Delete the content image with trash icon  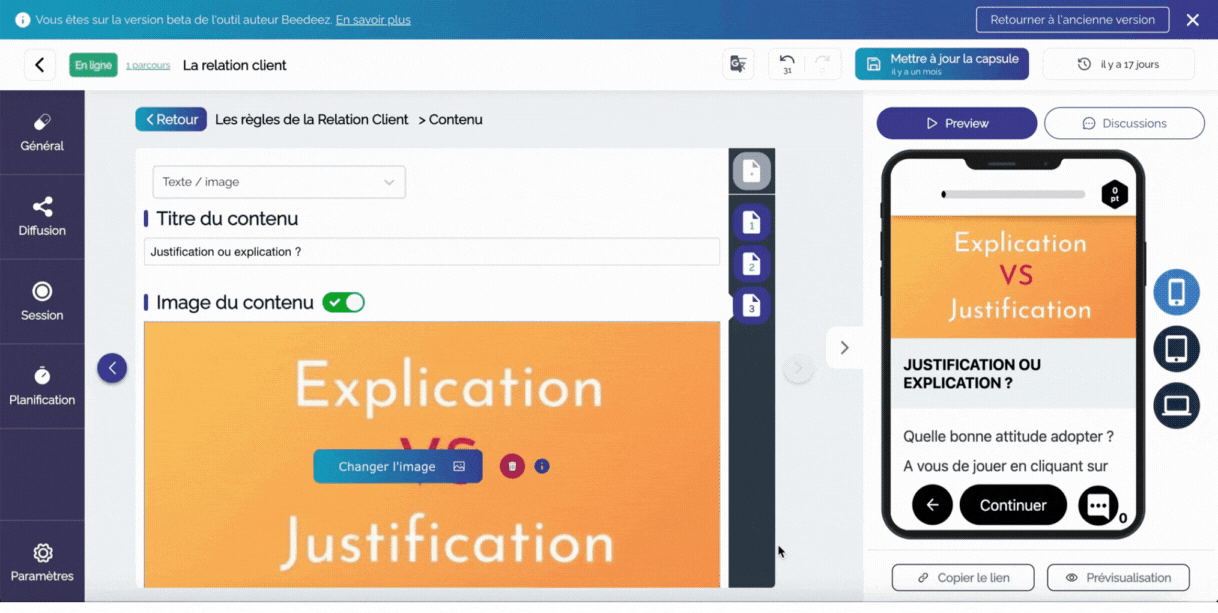(512, 466)
